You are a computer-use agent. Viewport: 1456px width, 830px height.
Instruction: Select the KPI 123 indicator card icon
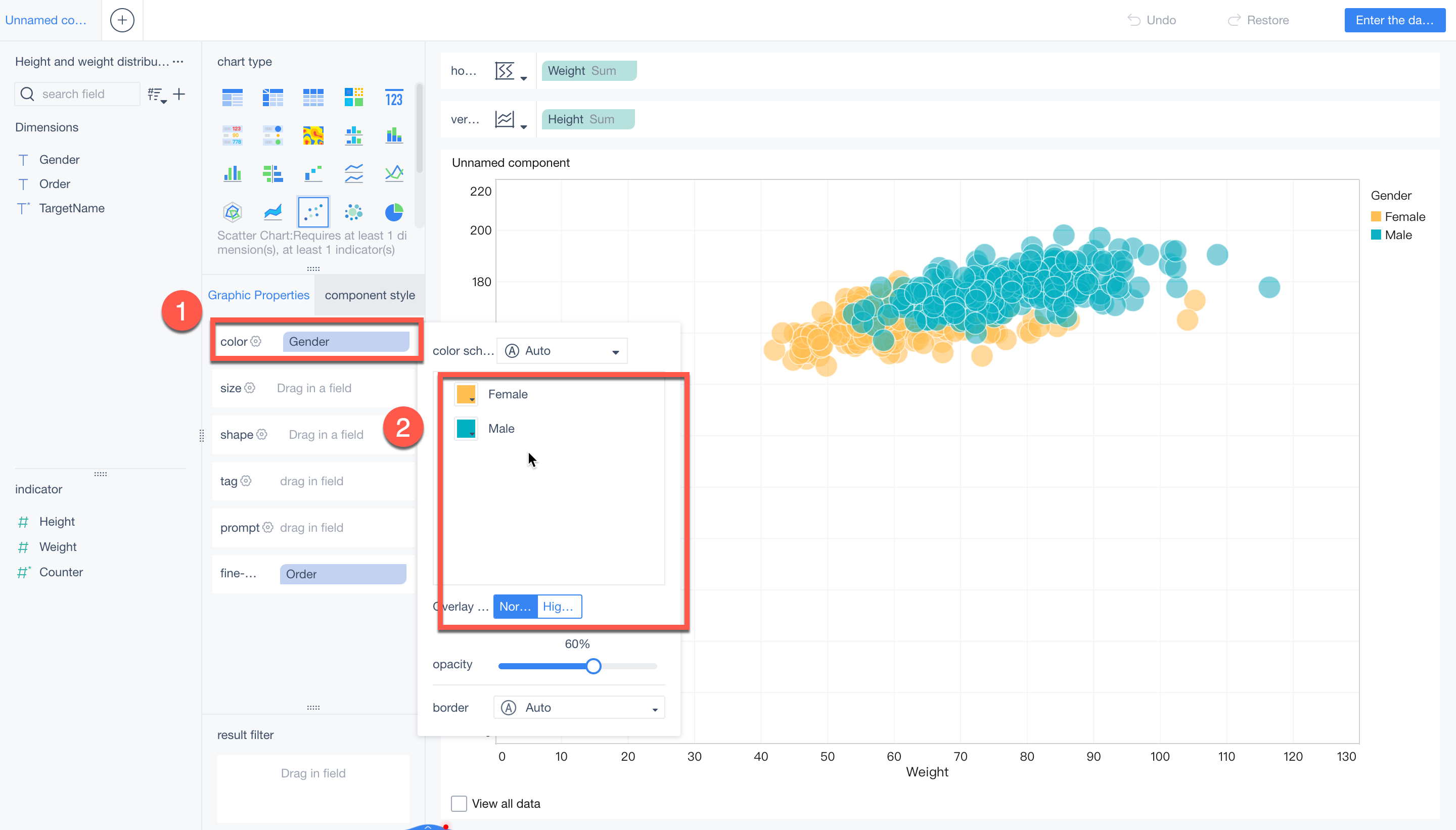[393, 98]
